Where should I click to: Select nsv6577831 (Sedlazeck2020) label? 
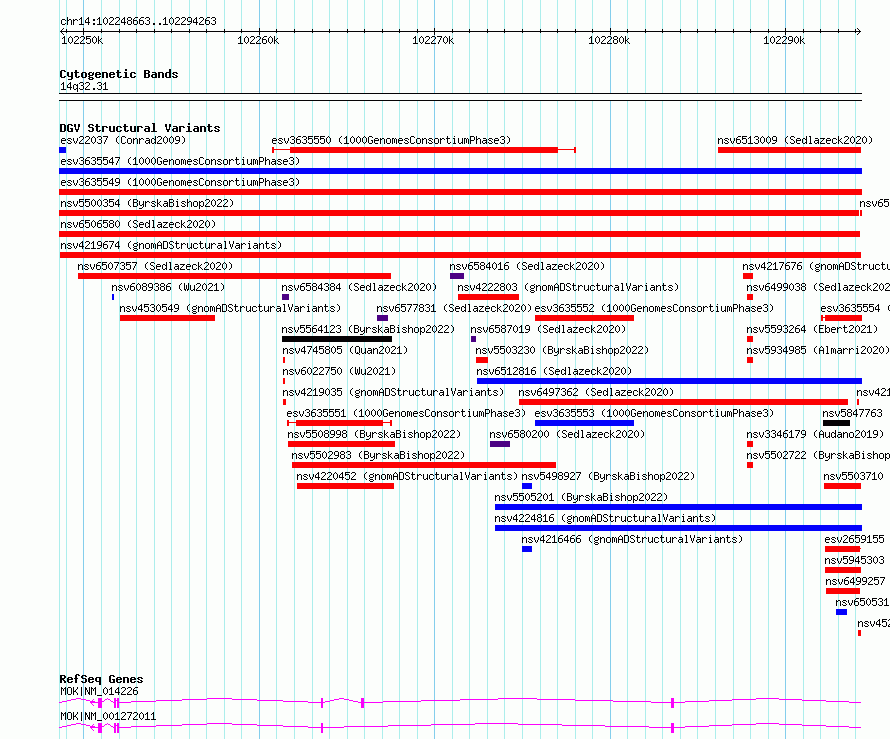pyautogui.click(x=454, y=308)
